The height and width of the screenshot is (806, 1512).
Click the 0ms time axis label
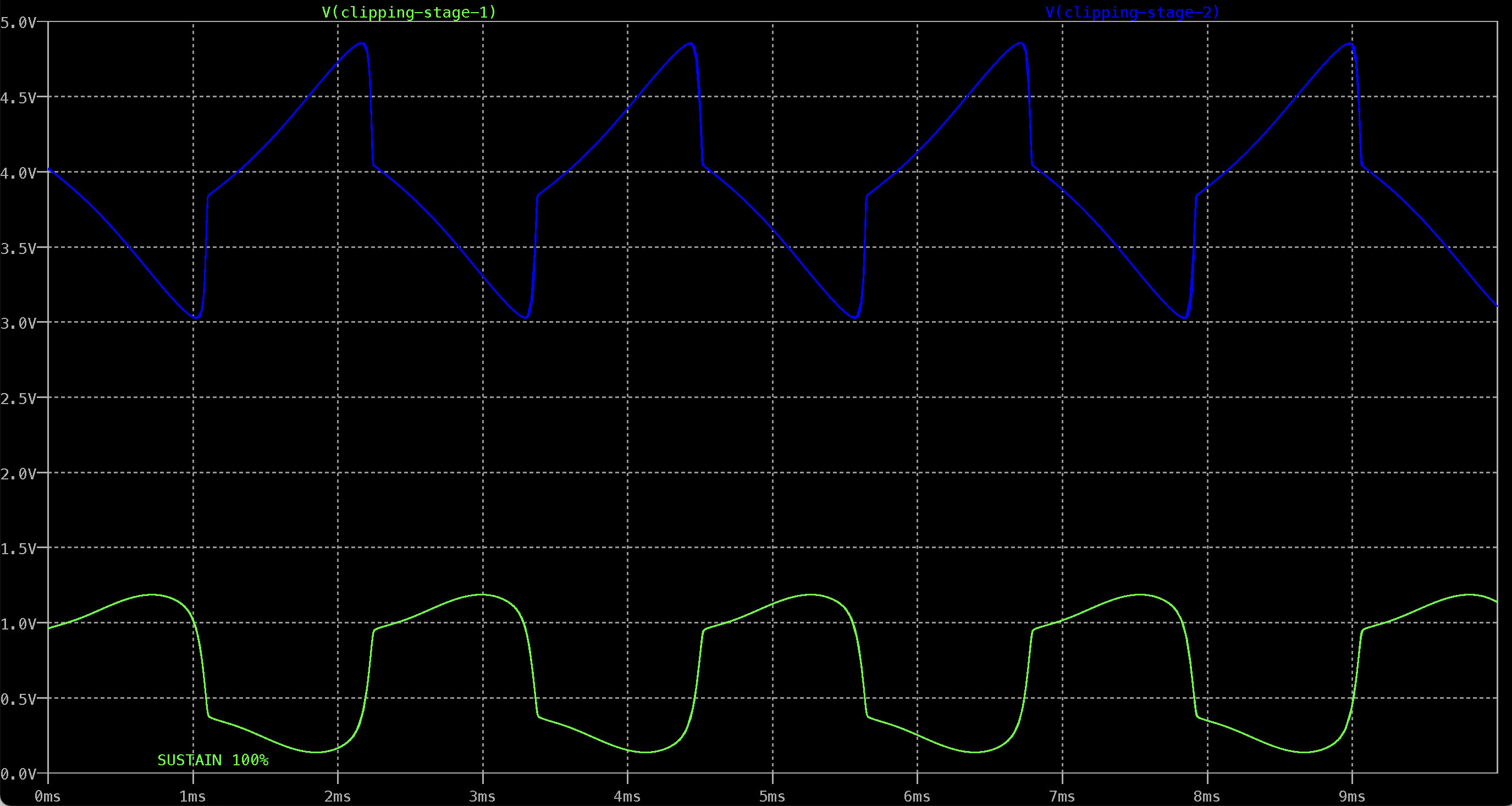(x=47, y=797)
